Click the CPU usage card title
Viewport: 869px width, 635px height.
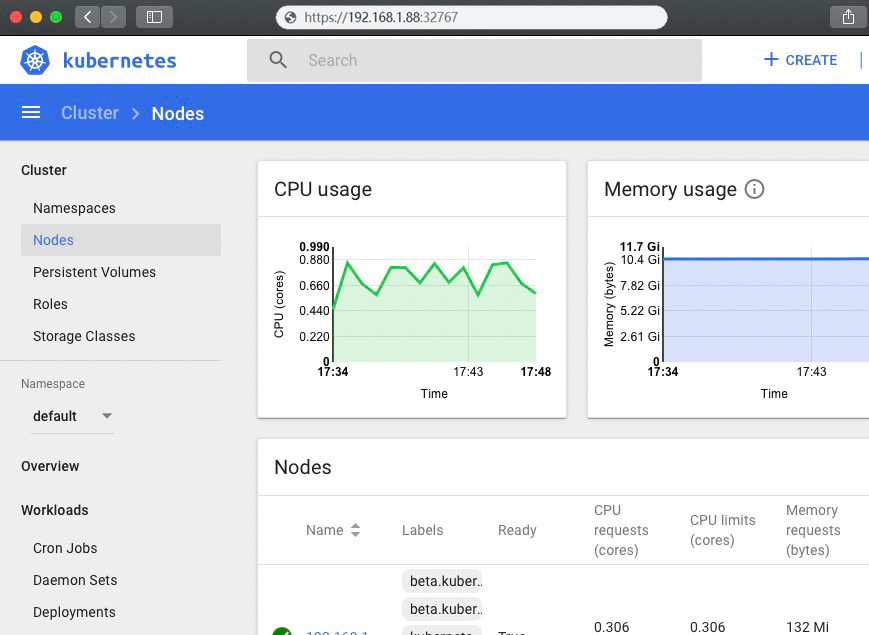[x=323, y=190]
